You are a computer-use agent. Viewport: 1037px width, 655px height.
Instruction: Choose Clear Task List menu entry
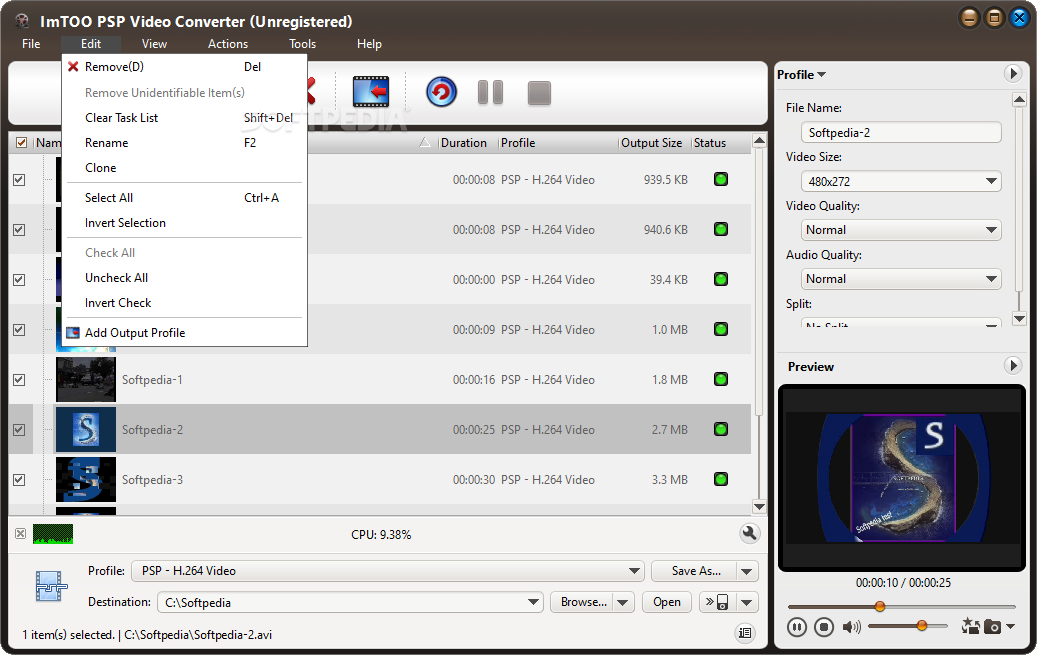click(185, 118)
